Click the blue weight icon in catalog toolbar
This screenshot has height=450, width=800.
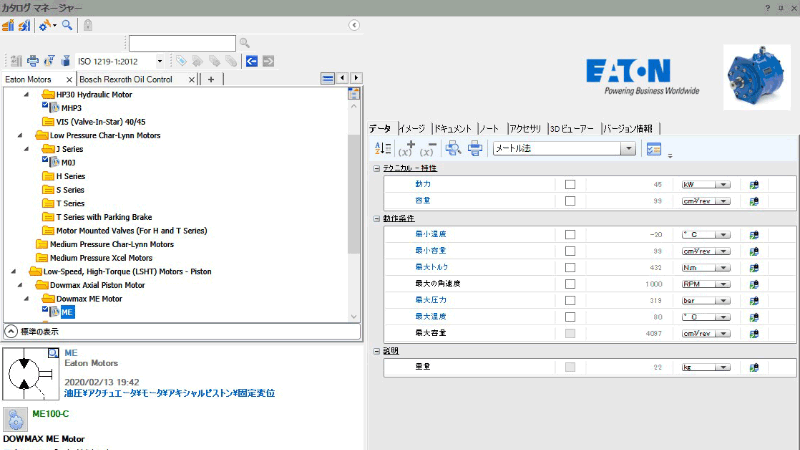pos(65,61)
